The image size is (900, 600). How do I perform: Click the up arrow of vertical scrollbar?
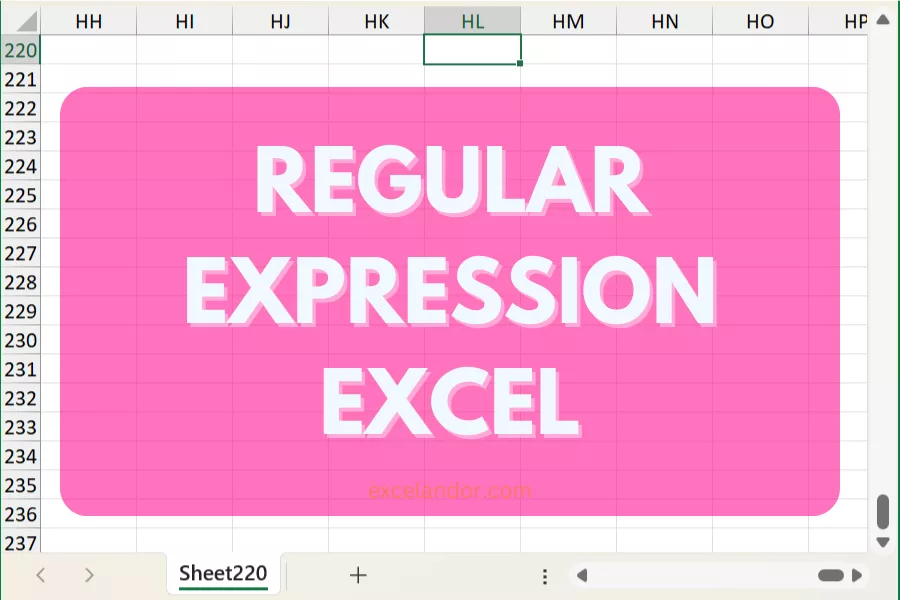883,19
